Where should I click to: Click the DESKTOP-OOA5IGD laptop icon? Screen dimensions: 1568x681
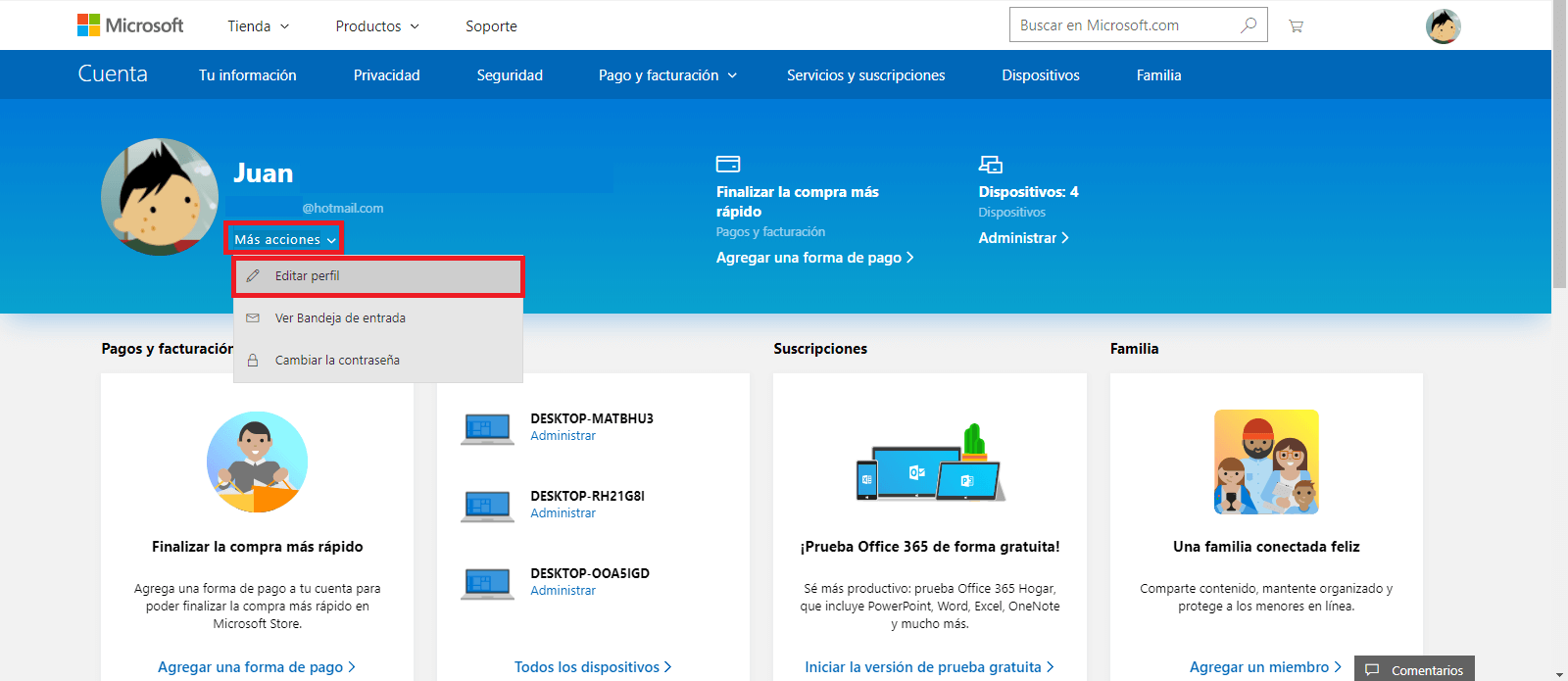click(487, 583)
